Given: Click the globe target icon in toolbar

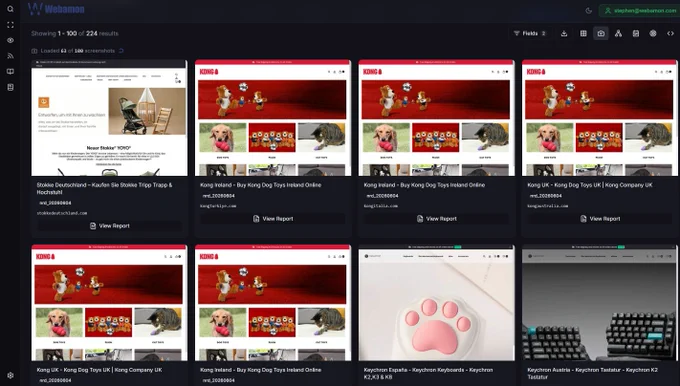Looking at the screenshot, I should tap(653, 33).
